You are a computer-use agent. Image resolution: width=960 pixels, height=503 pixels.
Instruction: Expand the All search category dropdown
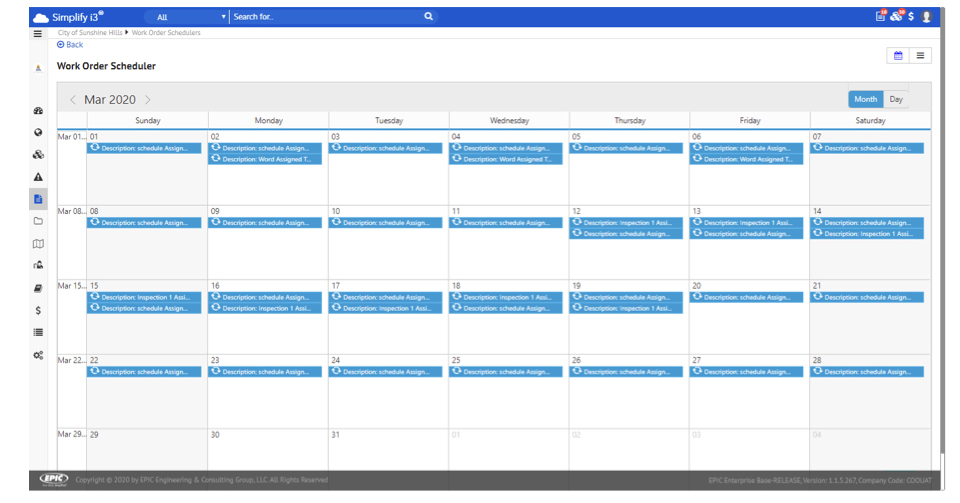point(190,17)
